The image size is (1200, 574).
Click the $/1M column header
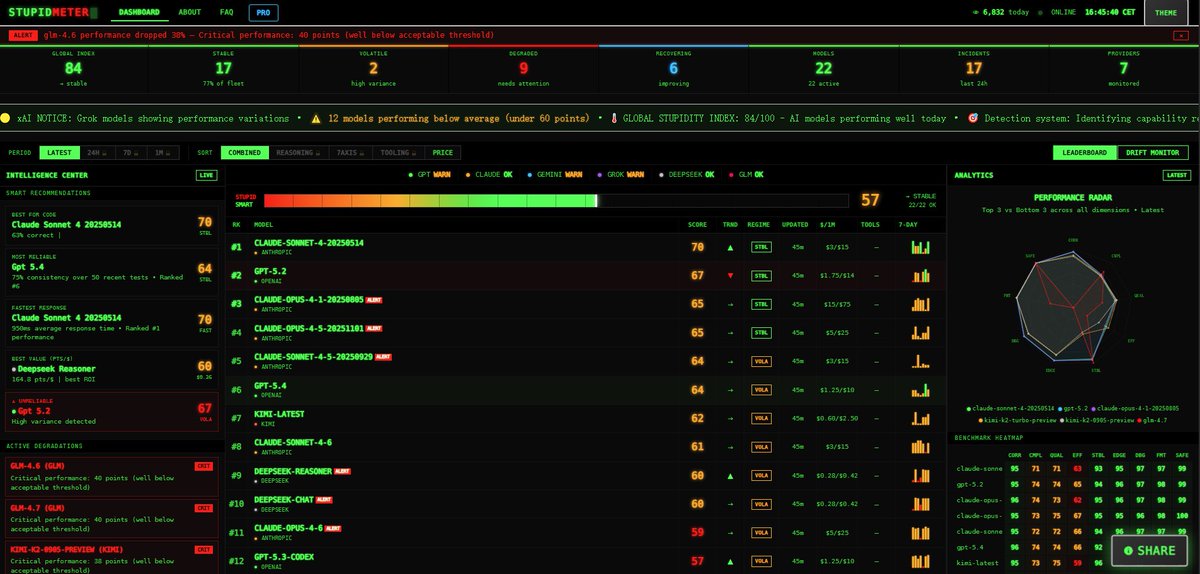pos(826,224)
